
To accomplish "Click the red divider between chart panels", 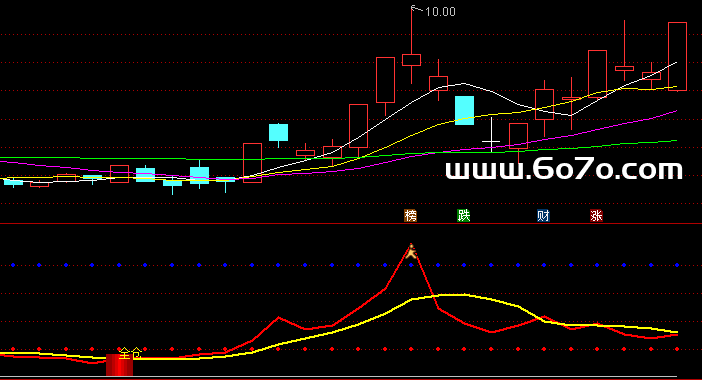I will tap(351, 223).
